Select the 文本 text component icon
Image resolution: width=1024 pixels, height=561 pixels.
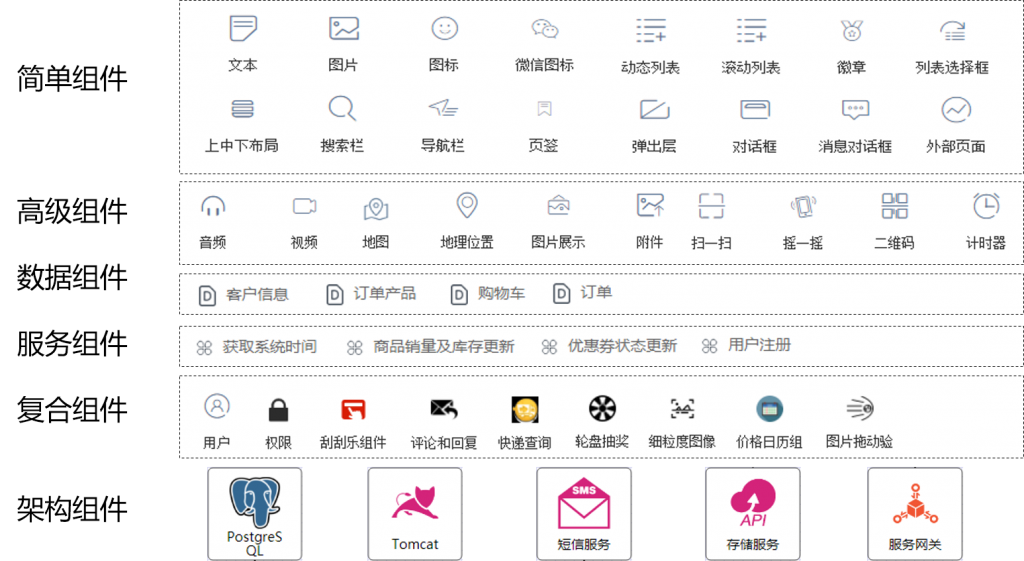click(x=243, y=29)
